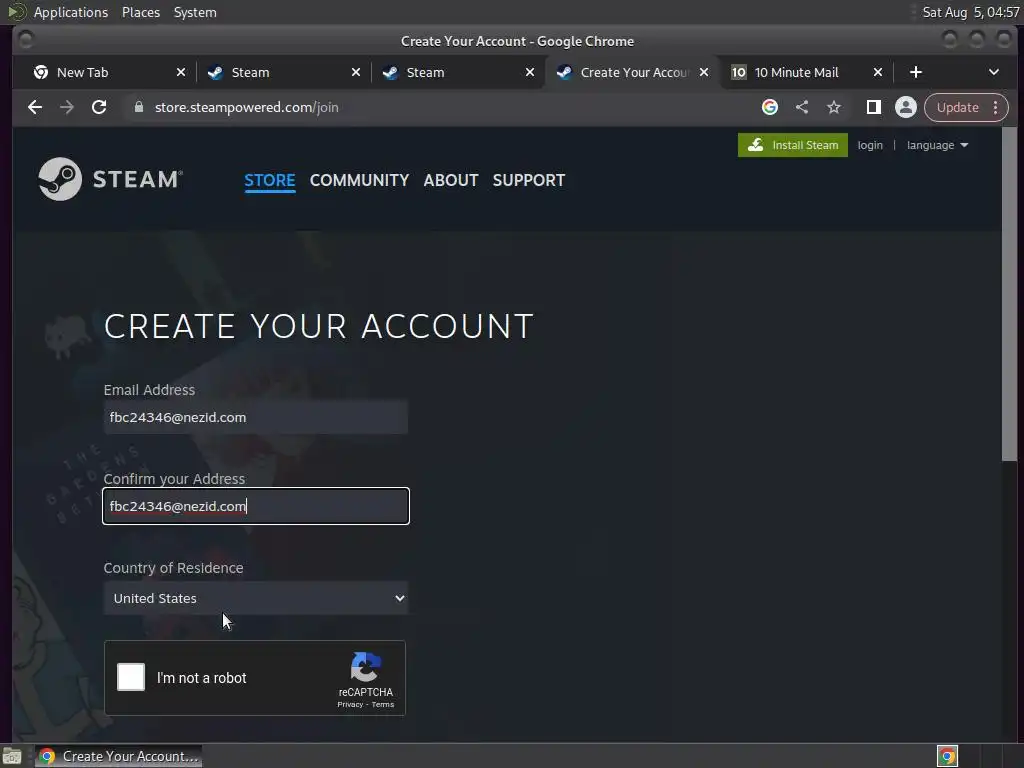
Task: Close the New Tab tab
Action: 181,72
